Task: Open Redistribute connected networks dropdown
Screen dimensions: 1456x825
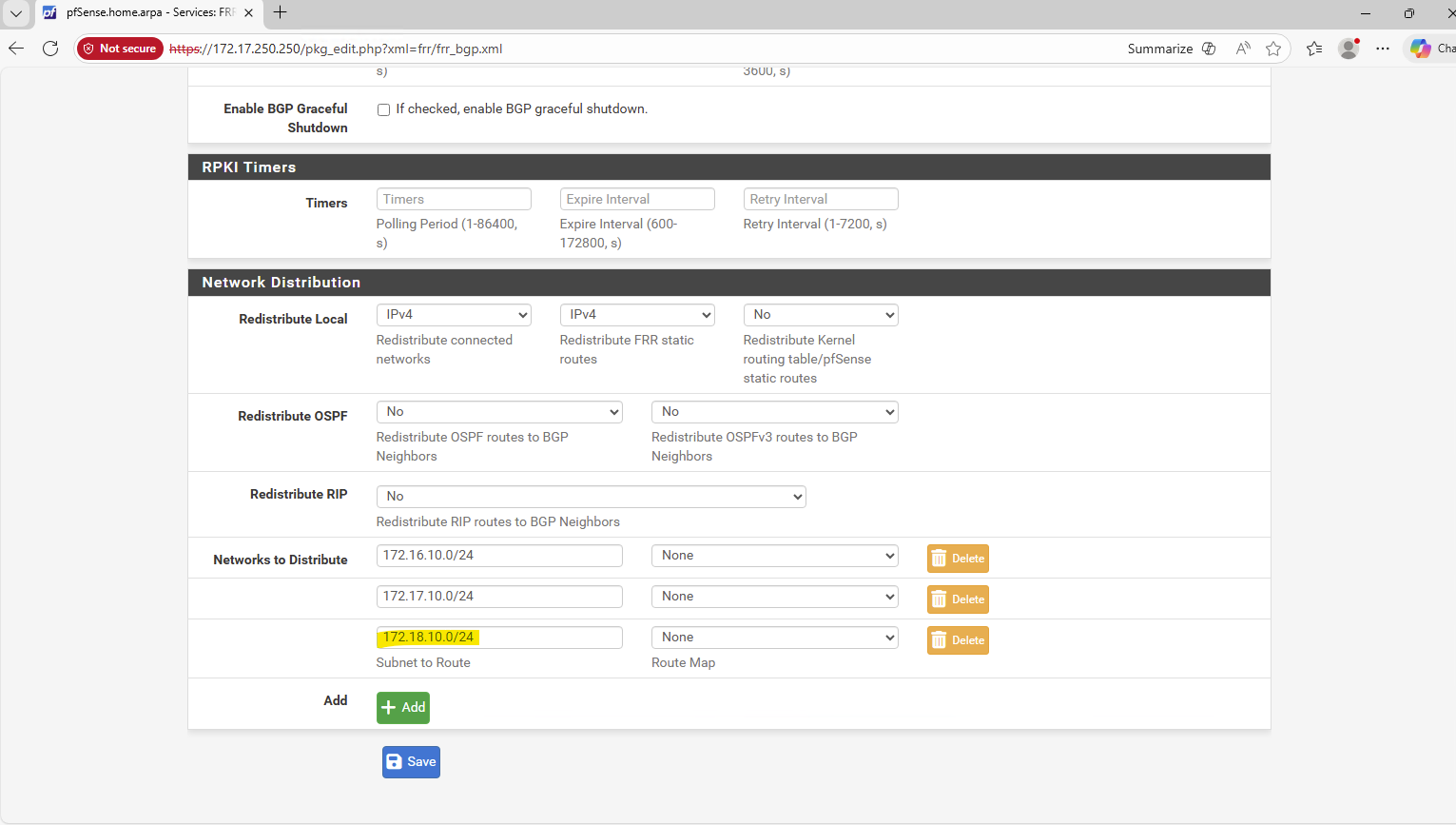Action: [454, 315]
